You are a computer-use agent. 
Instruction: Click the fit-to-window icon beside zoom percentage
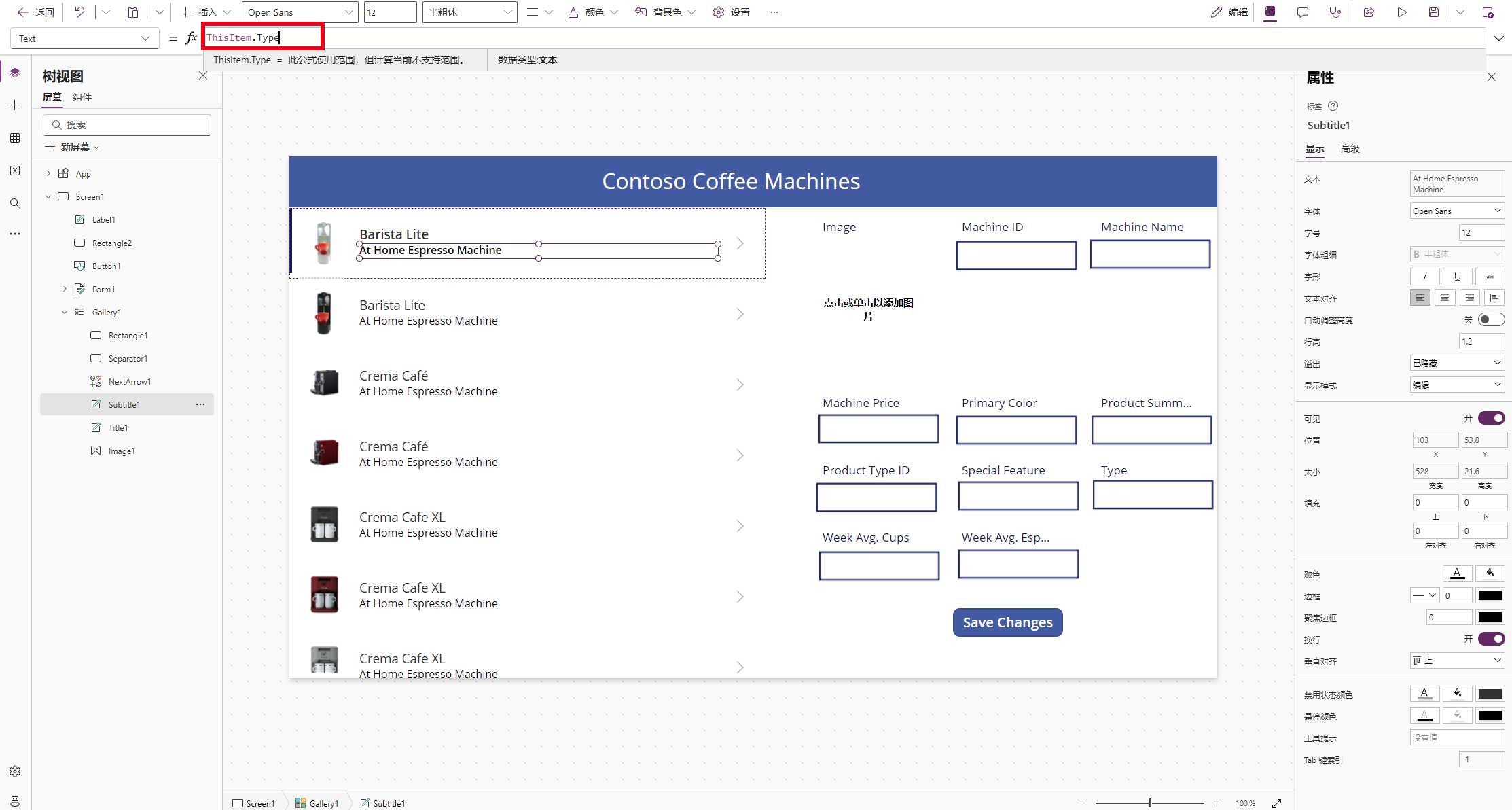(1277, 803)
